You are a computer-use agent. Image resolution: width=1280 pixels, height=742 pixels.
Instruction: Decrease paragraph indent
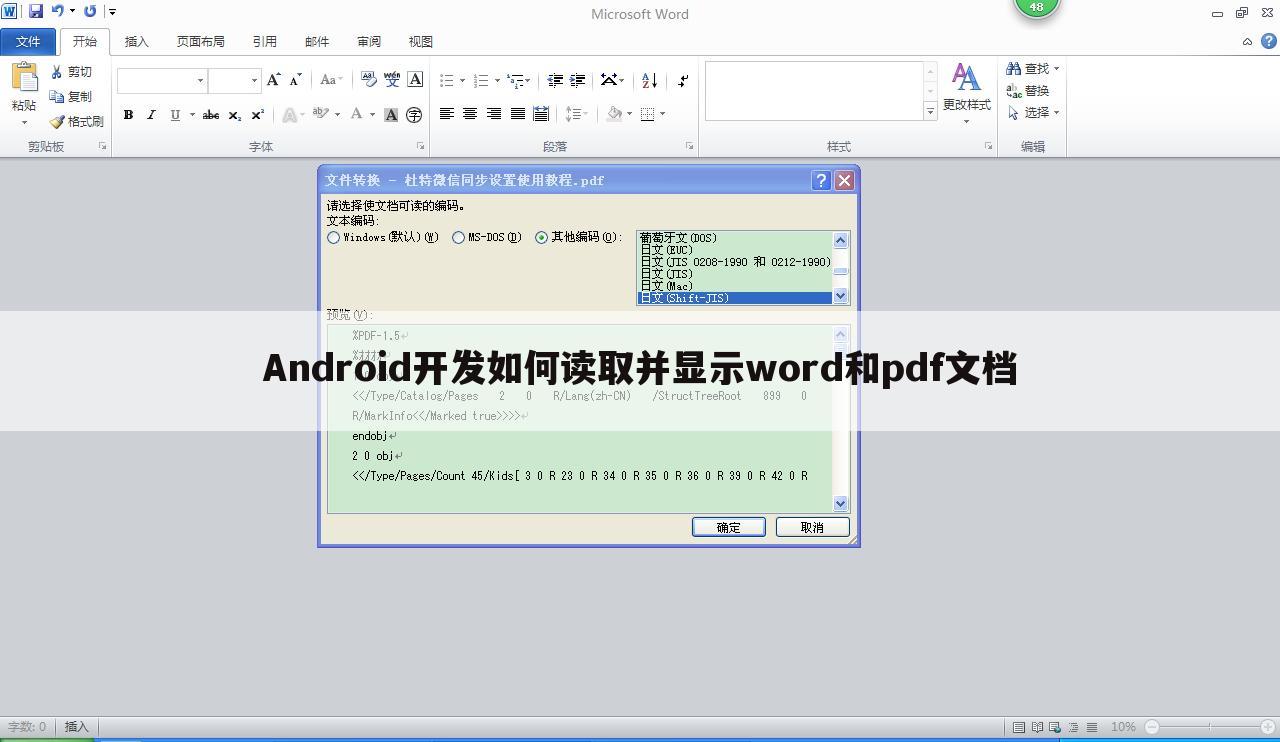coord(555,80)
